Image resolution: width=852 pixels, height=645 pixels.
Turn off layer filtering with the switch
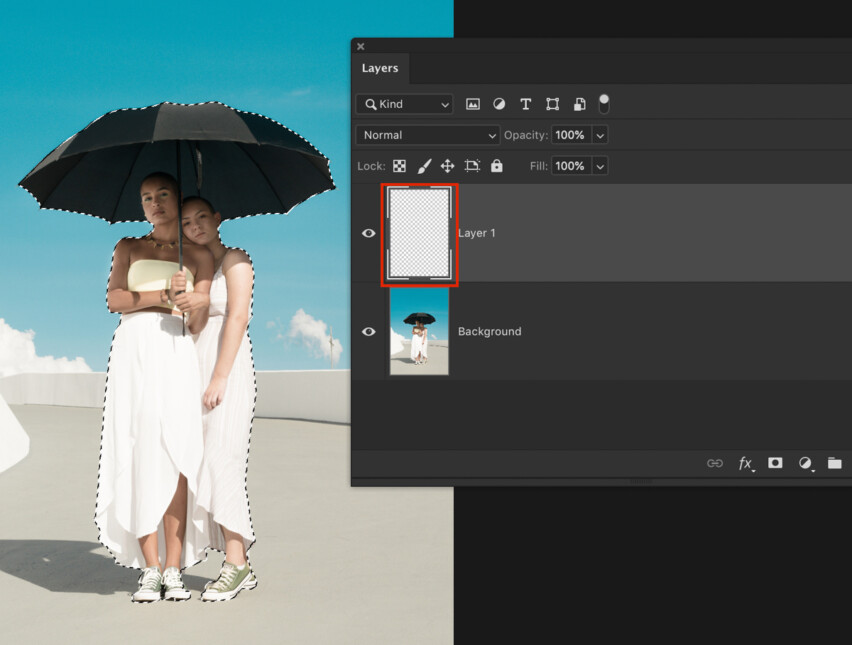(604, 101)
